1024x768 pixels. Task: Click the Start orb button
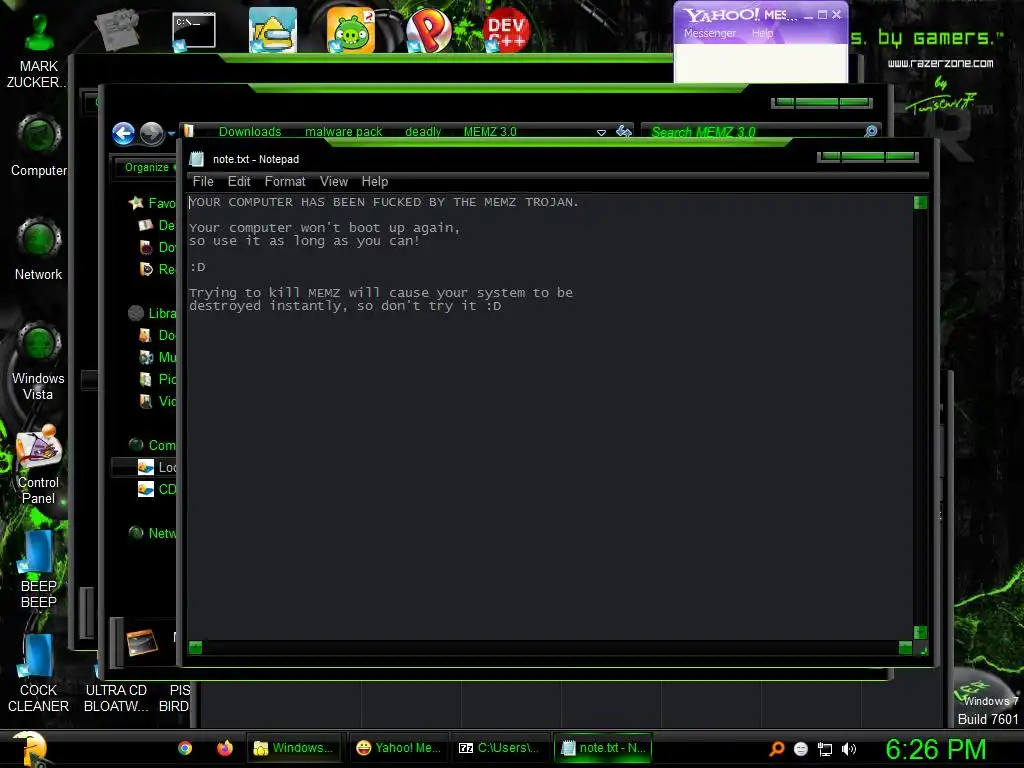point(29,748)
